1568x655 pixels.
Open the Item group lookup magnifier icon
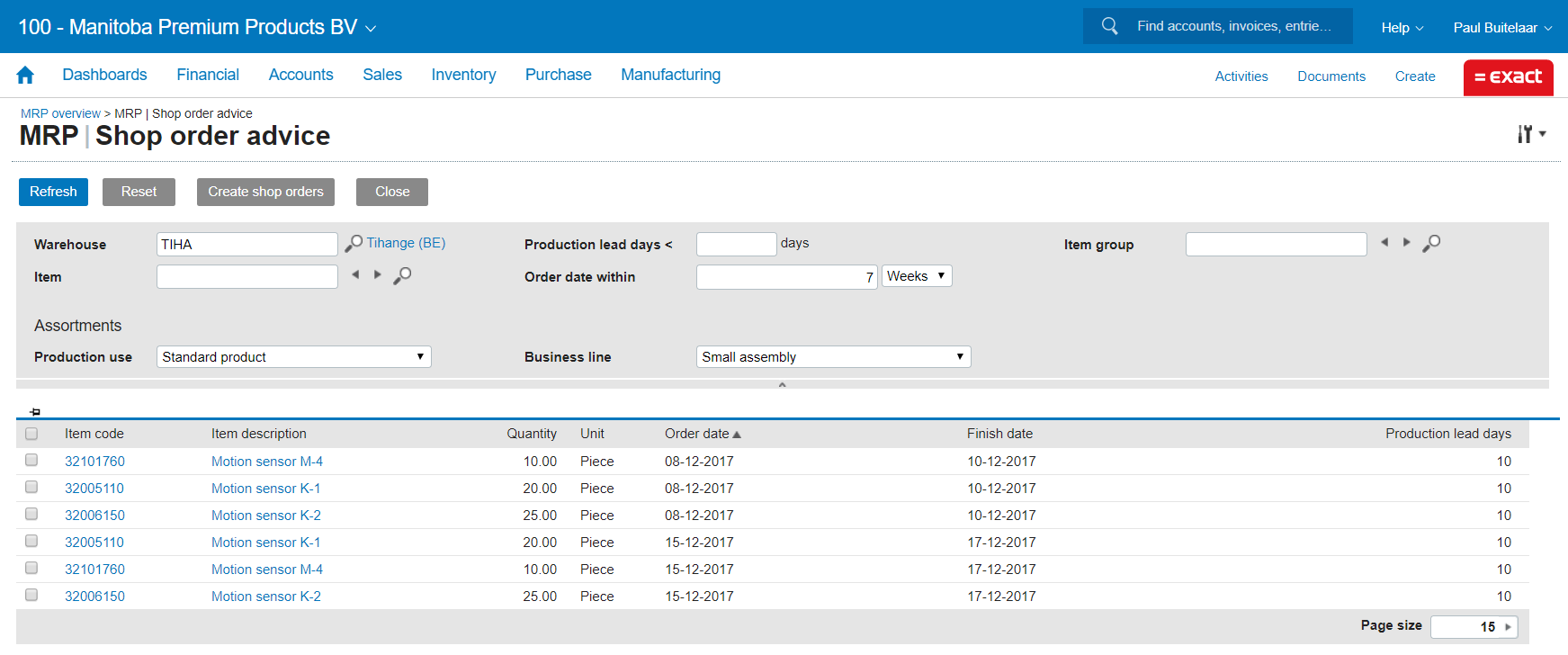(1431, 243)
